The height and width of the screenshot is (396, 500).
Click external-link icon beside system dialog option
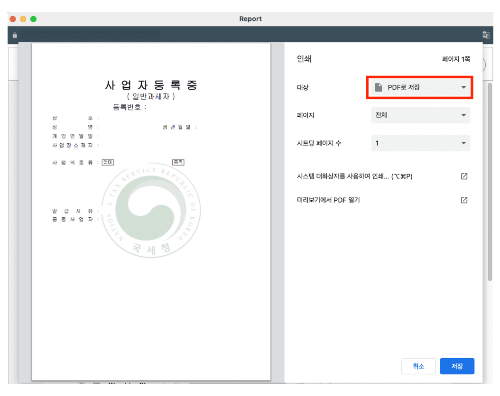pyautogui.click(x=464, y=176)
